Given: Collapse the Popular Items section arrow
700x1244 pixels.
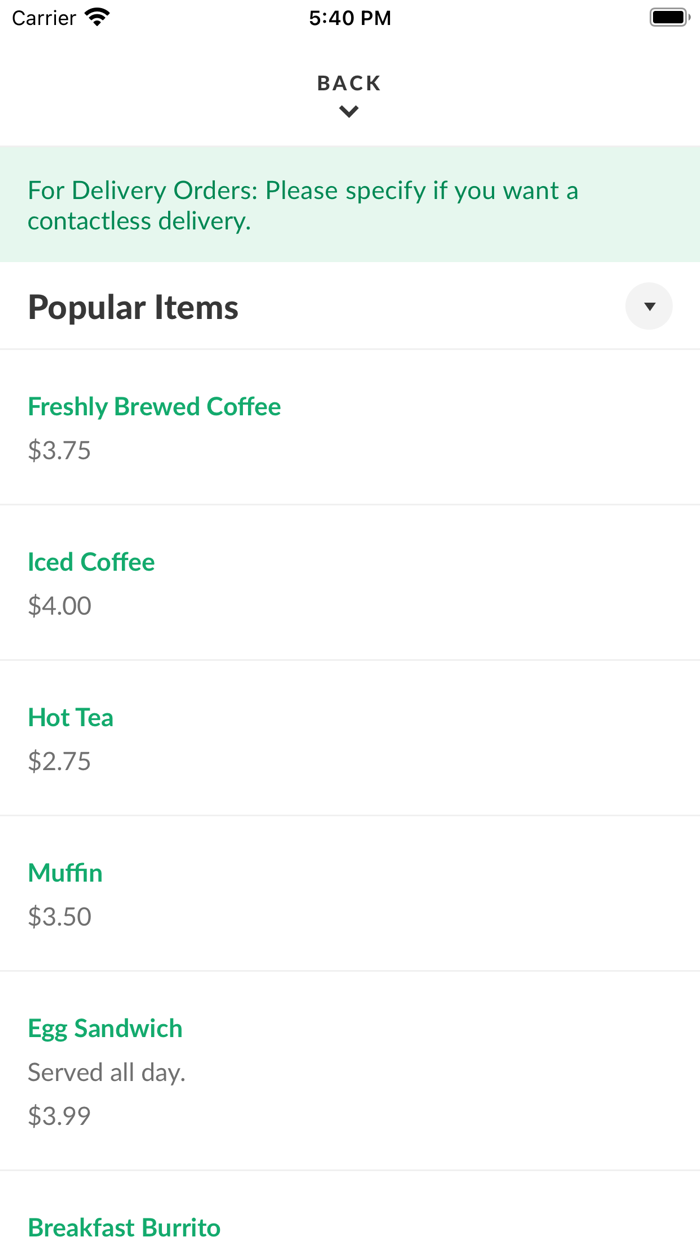Looking at the screenshot, I should (649, 307).
